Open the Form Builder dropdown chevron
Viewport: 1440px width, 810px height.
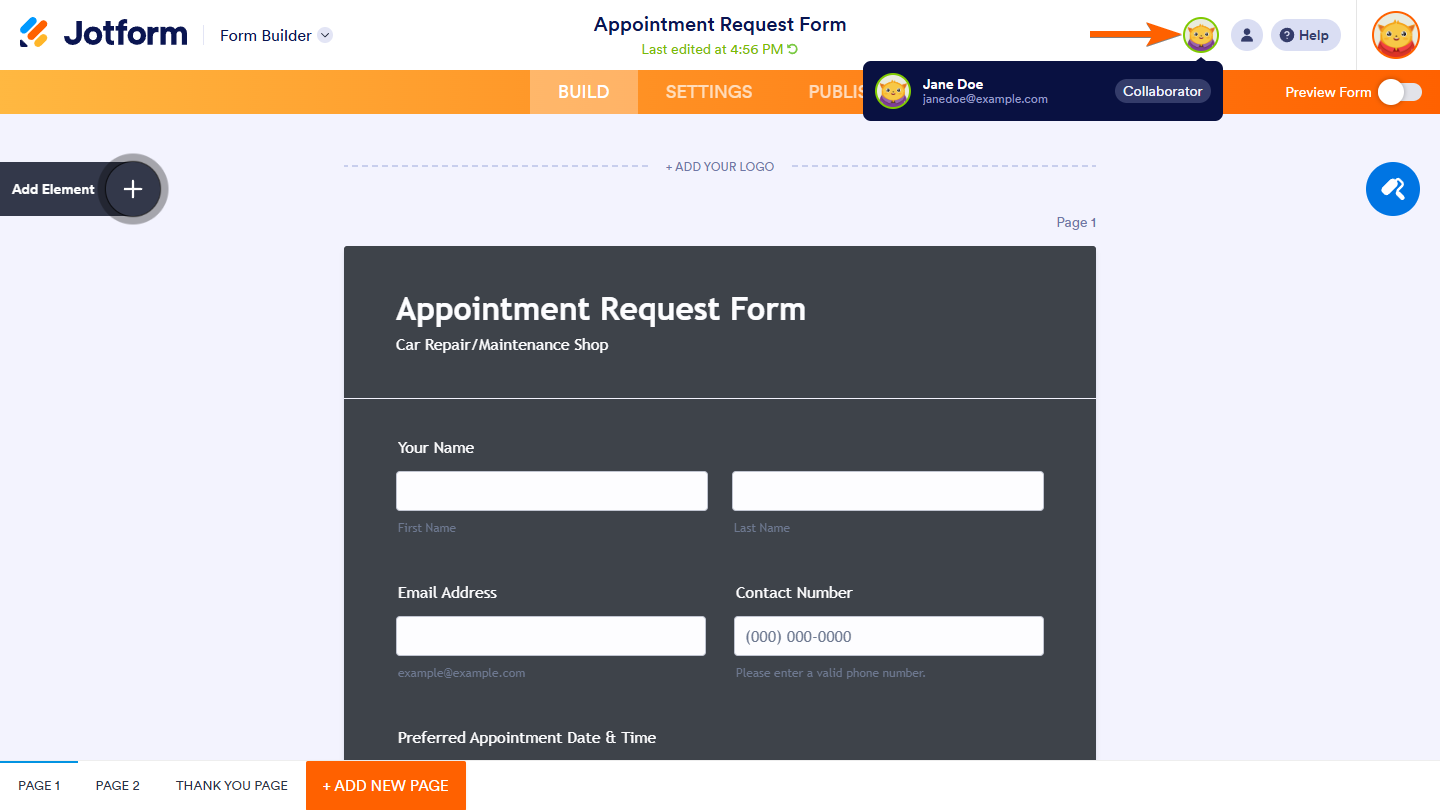tap(325, 35)
